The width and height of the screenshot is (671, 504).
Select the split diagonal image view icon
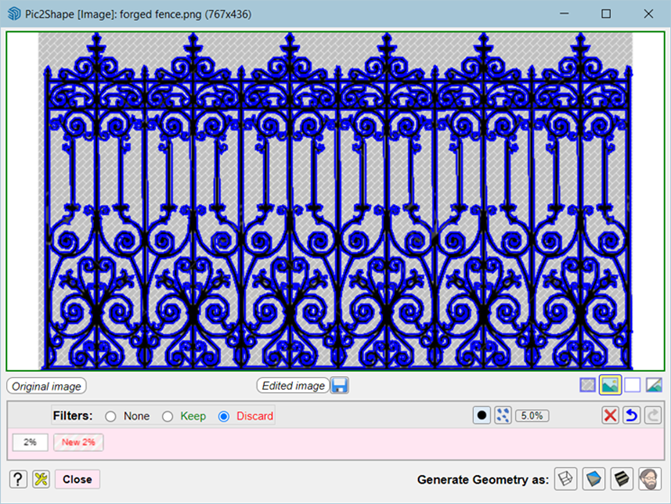[654, 385]
